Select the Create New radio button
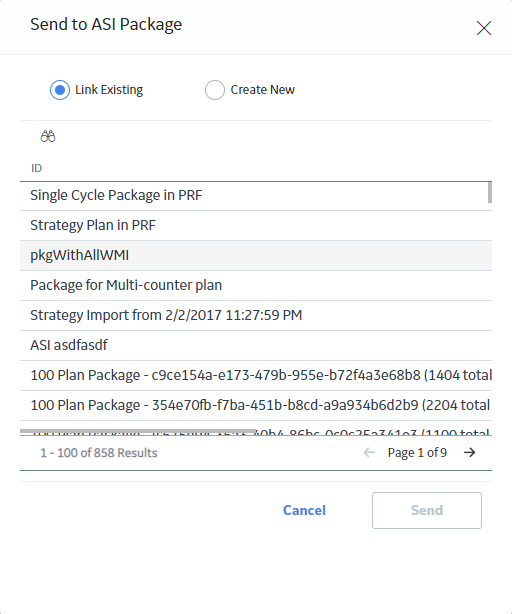Image resolution: width=512 pixels, height=614 pixels. coord(215,90)
